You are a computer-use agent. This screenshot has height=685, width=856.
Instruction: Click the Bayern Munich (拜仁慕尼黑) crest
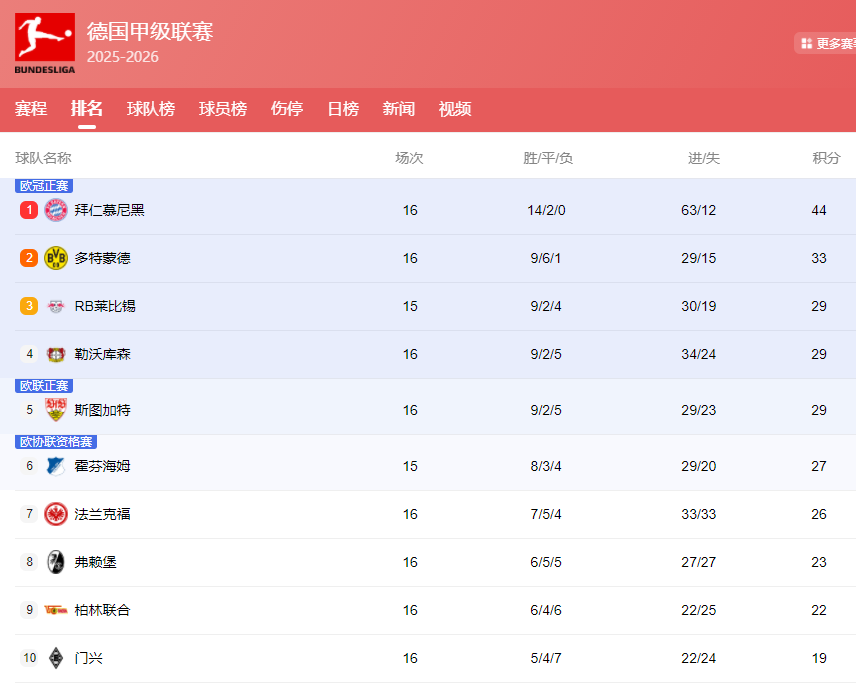56,210
